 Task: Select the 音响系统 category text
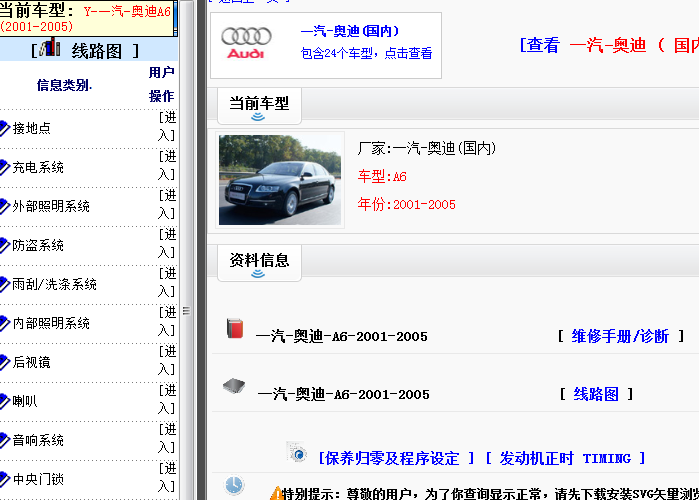click(38, 440)
